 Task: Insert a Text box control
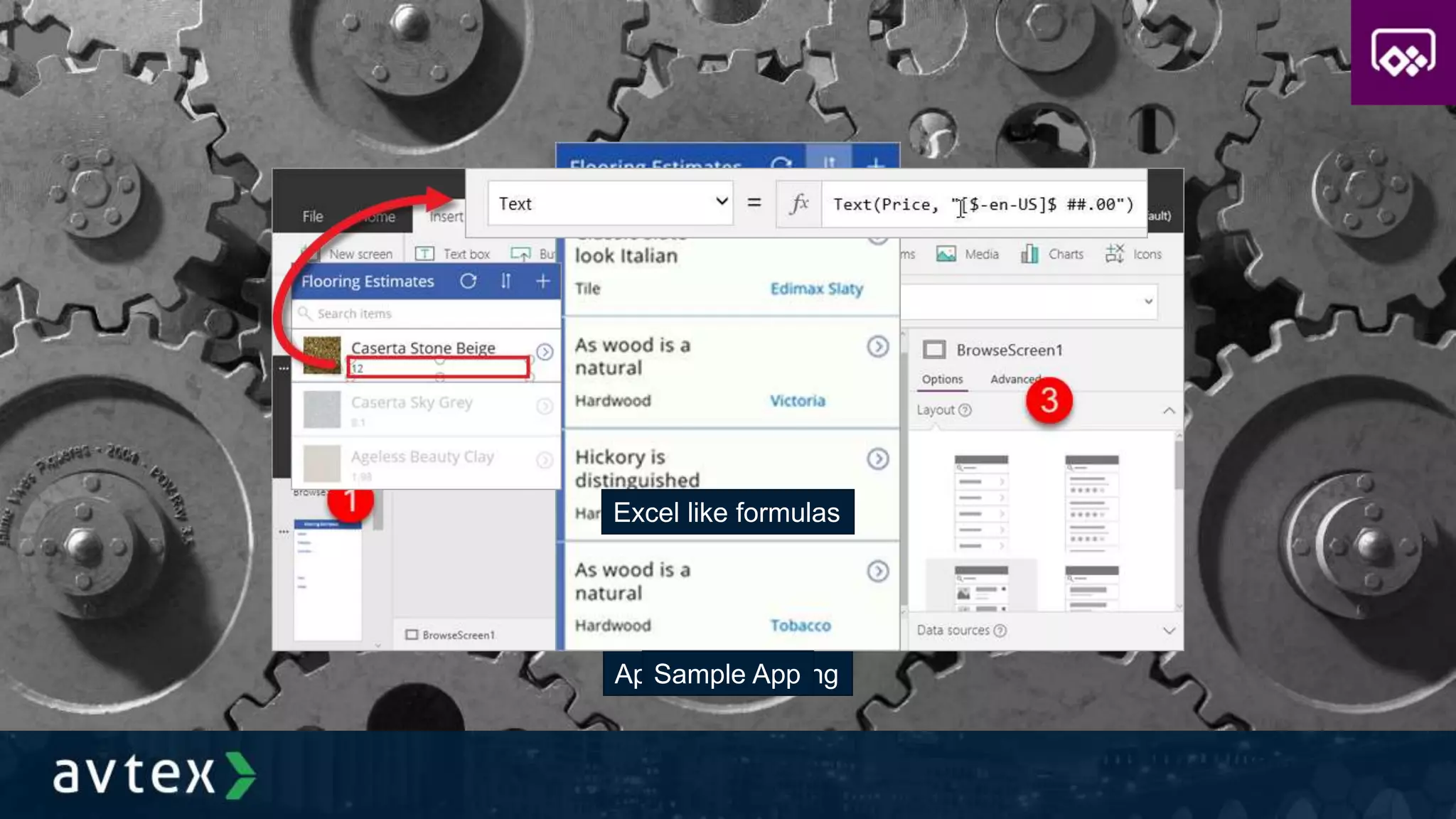point(453,254)
